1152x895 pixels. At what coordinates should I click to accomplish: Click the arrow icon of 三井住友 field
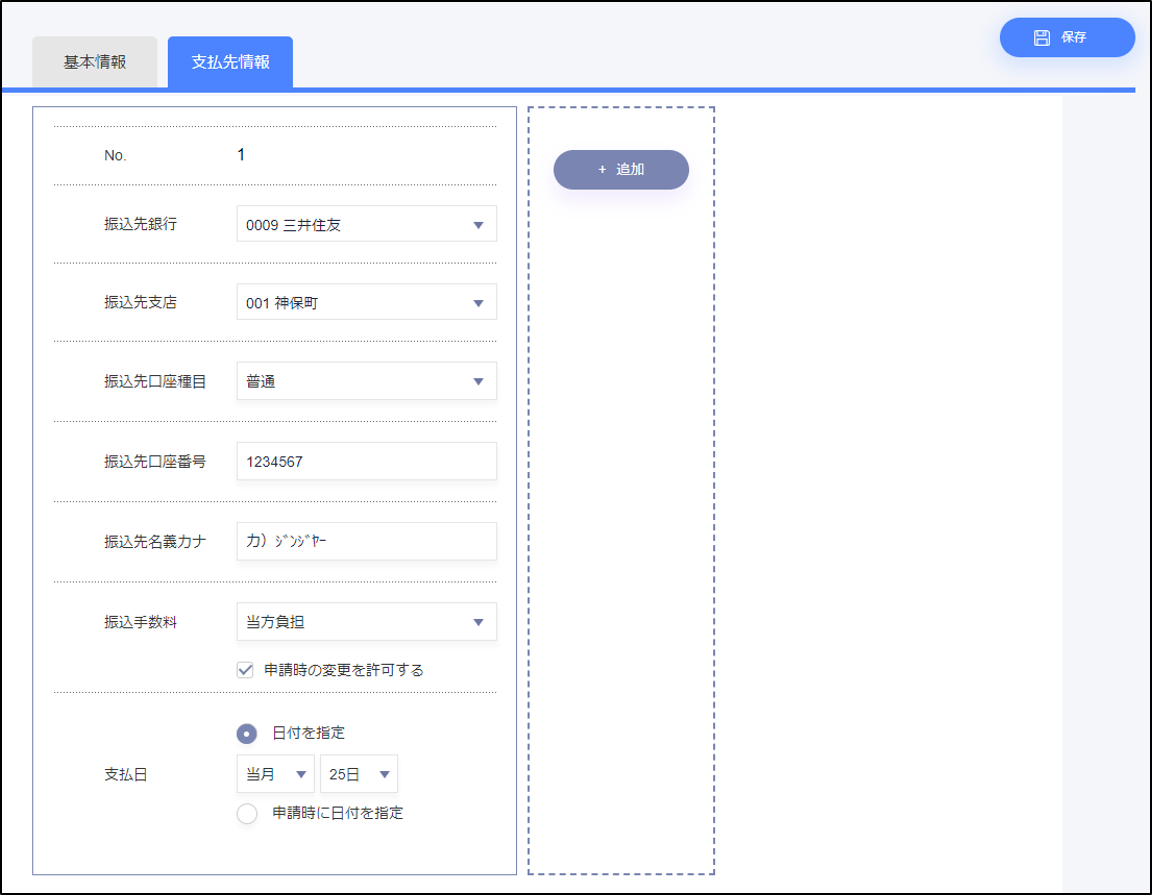click(478, 225)
